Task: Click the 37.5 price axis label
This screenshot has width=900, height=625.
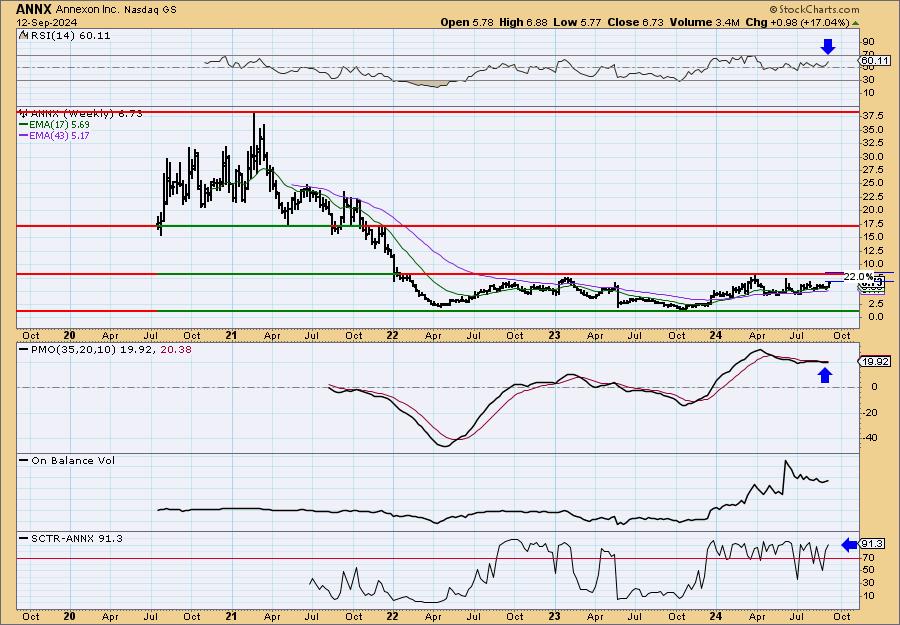Action: click(x=872, y=115)
